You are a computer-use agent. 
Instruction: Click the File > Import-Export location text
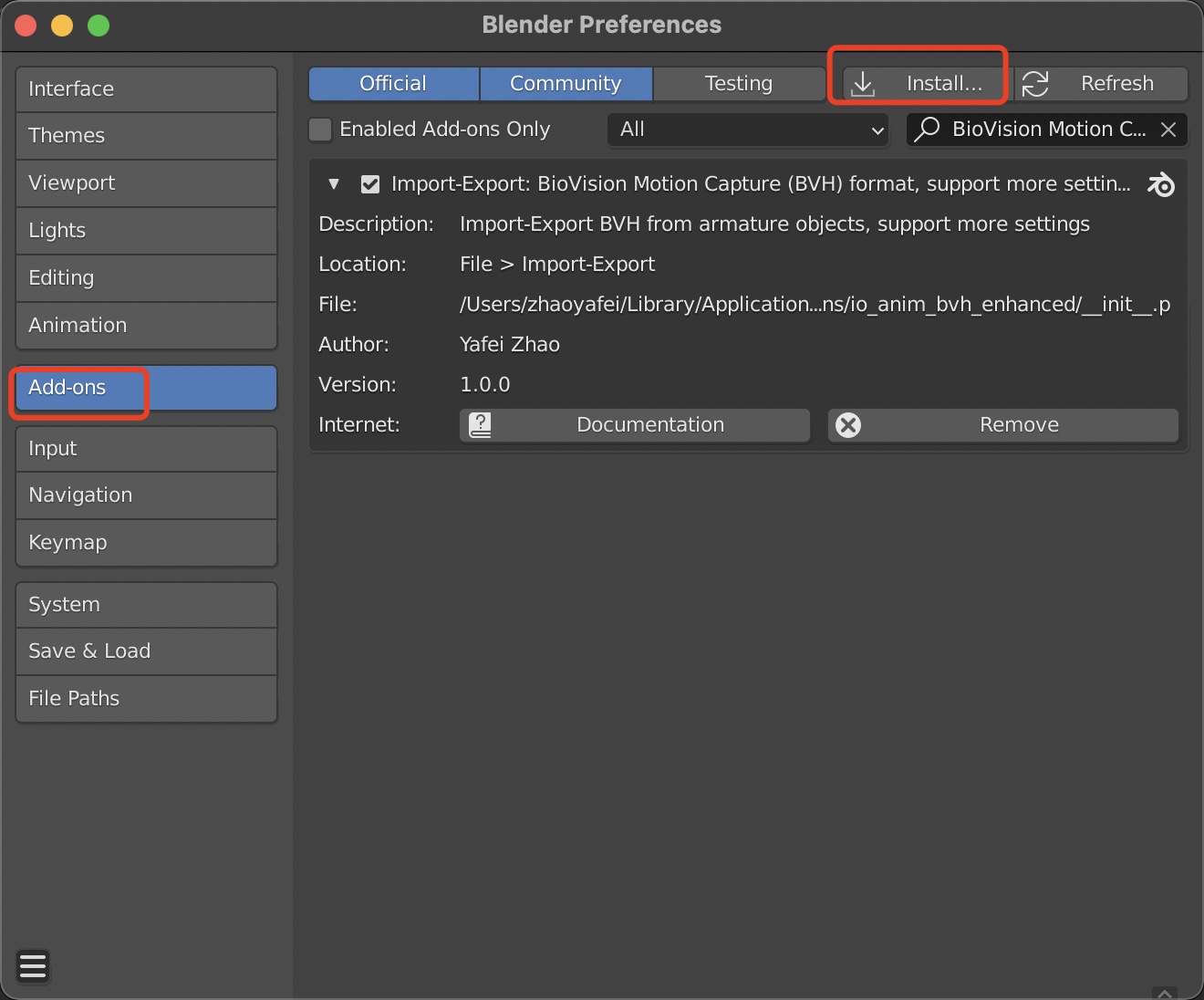pyautogui.click(x=557, y=265)
